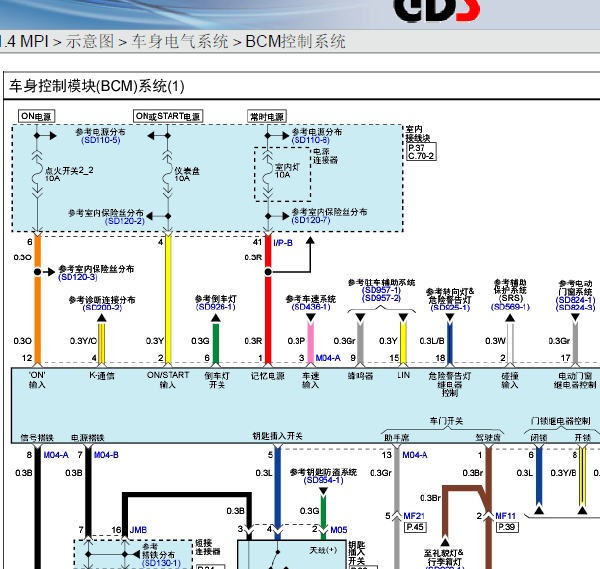Open the SD957-2 parking assist reference
This screenshot has width=600, height=569.
(x=381, y=298)
